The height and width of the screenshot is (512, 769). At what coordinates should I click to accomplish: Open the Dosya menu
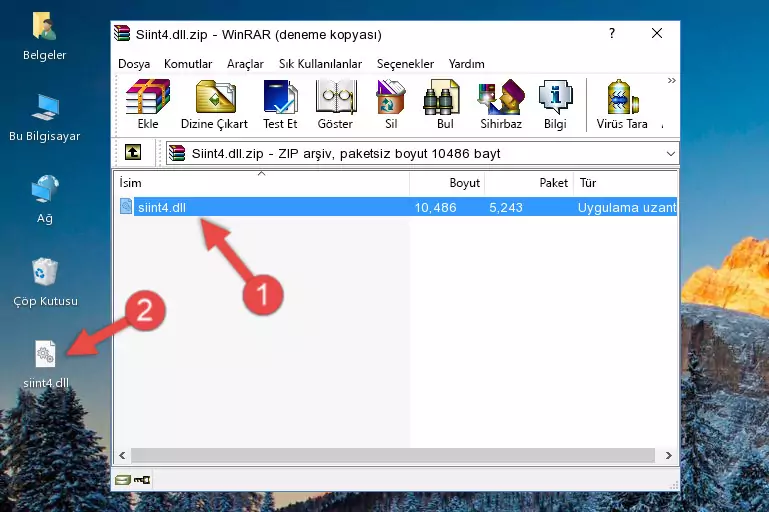click(134, 64)
